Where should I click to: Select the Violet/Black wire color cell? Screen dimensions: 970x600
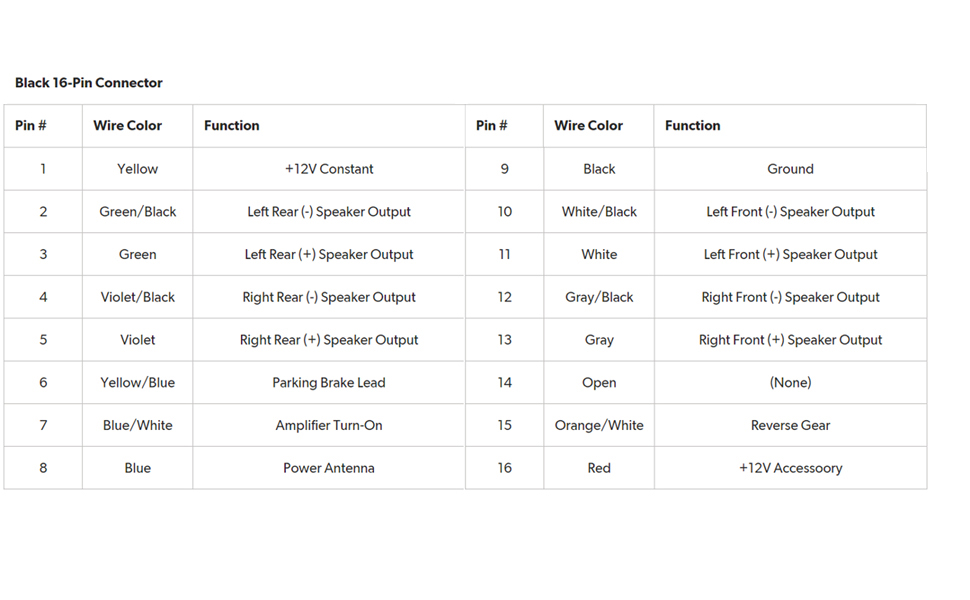coord(137,297)
